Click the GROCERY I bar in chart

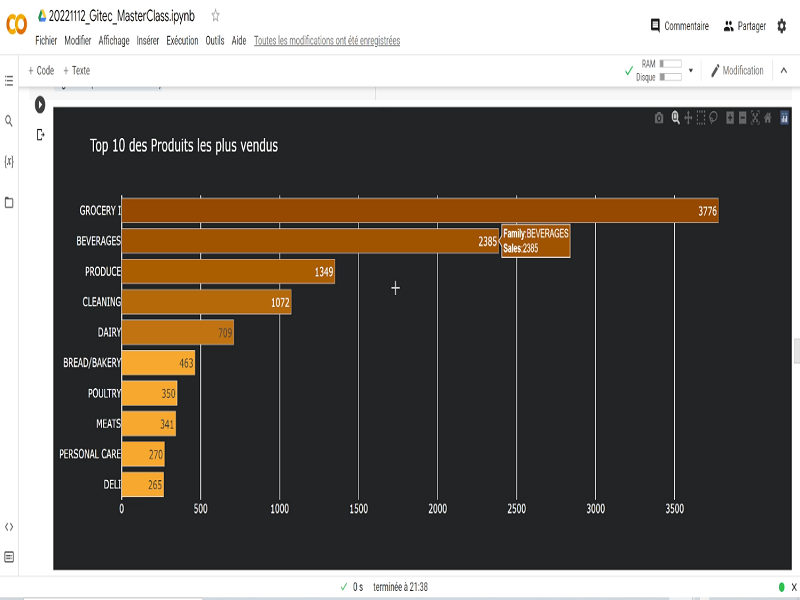coord(420,211)
